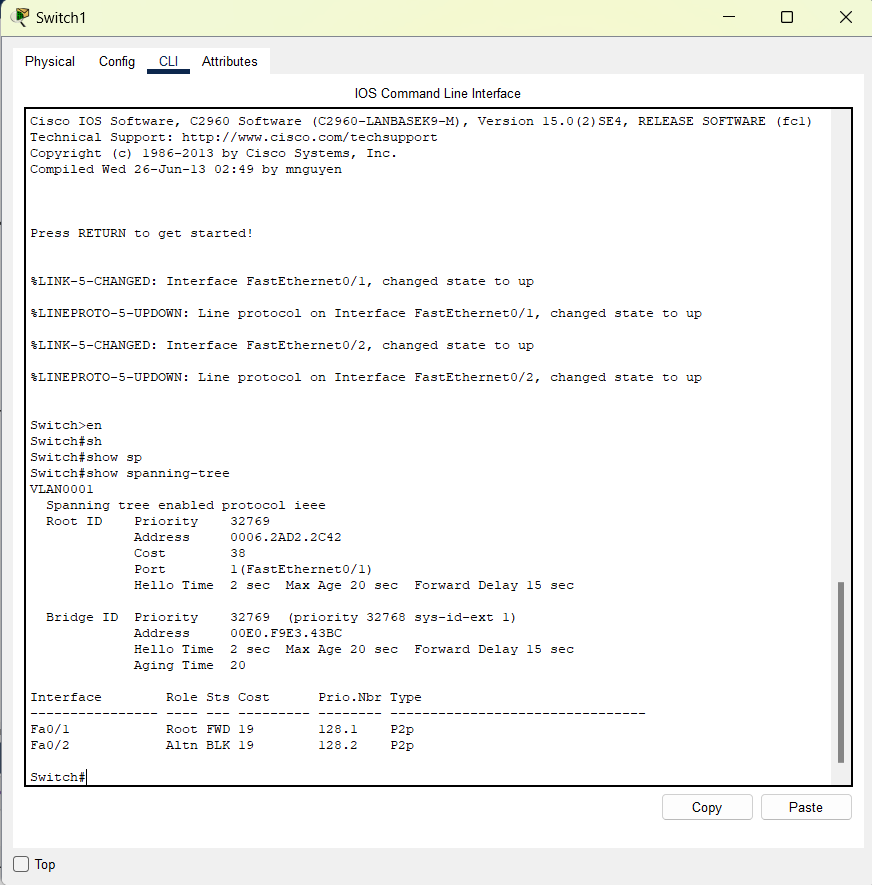
Task: Close the Switch1 window
Action: coord(845,17)
